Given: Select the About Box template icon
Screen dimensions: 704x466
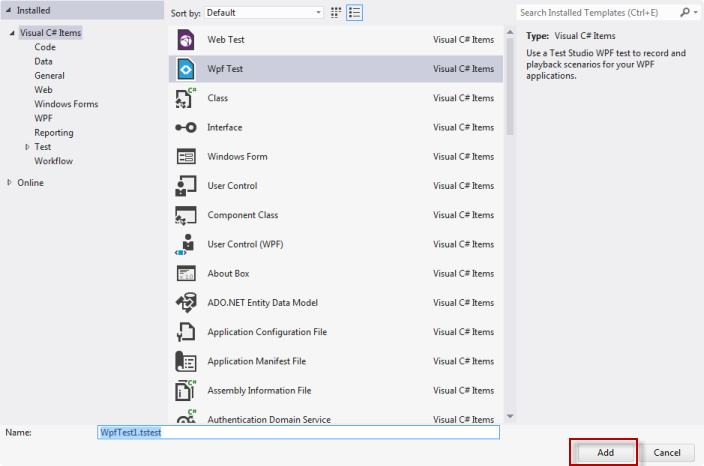Looking at the screenshot, I should [x=186, y=273].
